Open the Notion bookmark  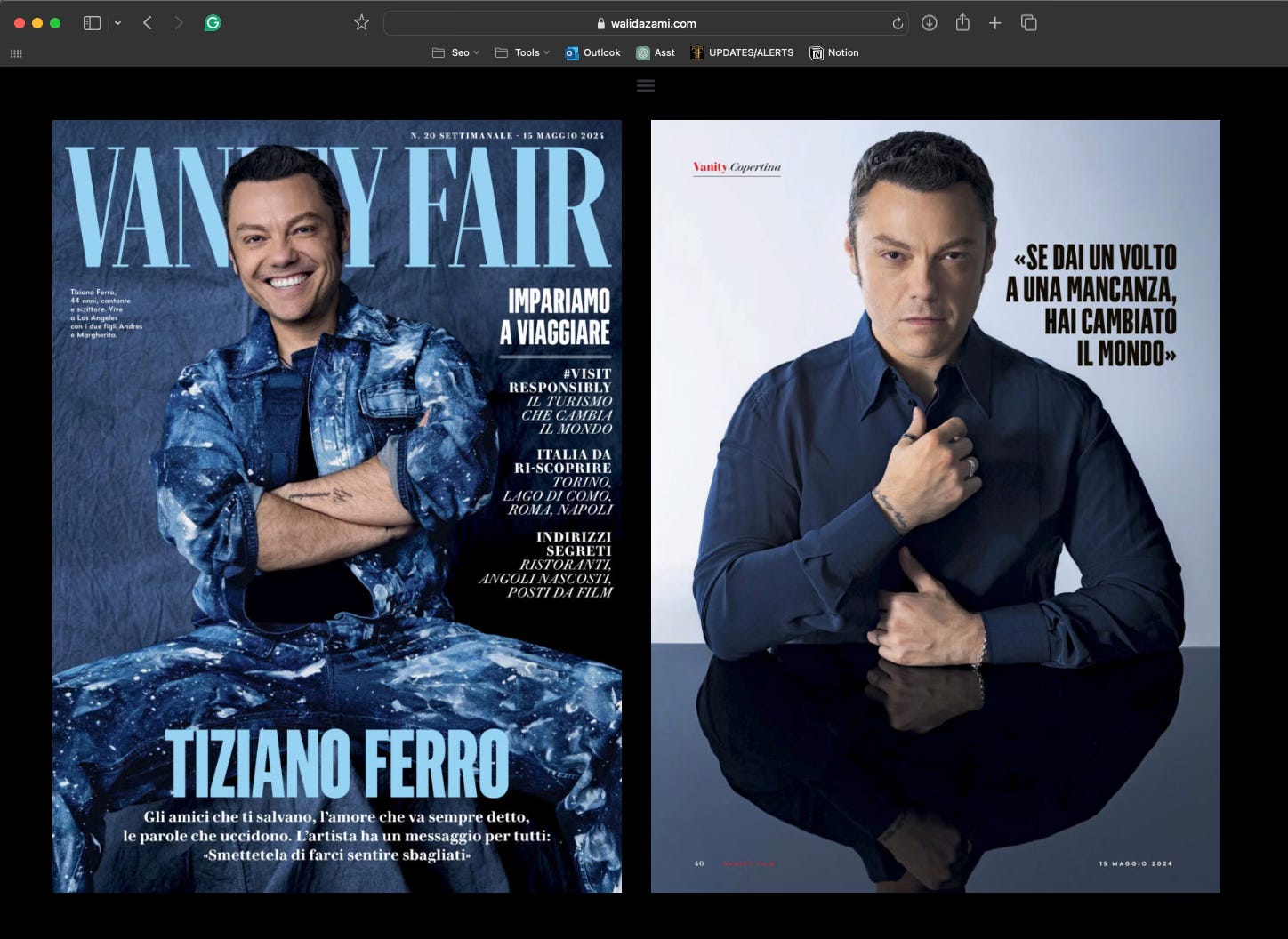pyautogui.click(x=834, y=52)
